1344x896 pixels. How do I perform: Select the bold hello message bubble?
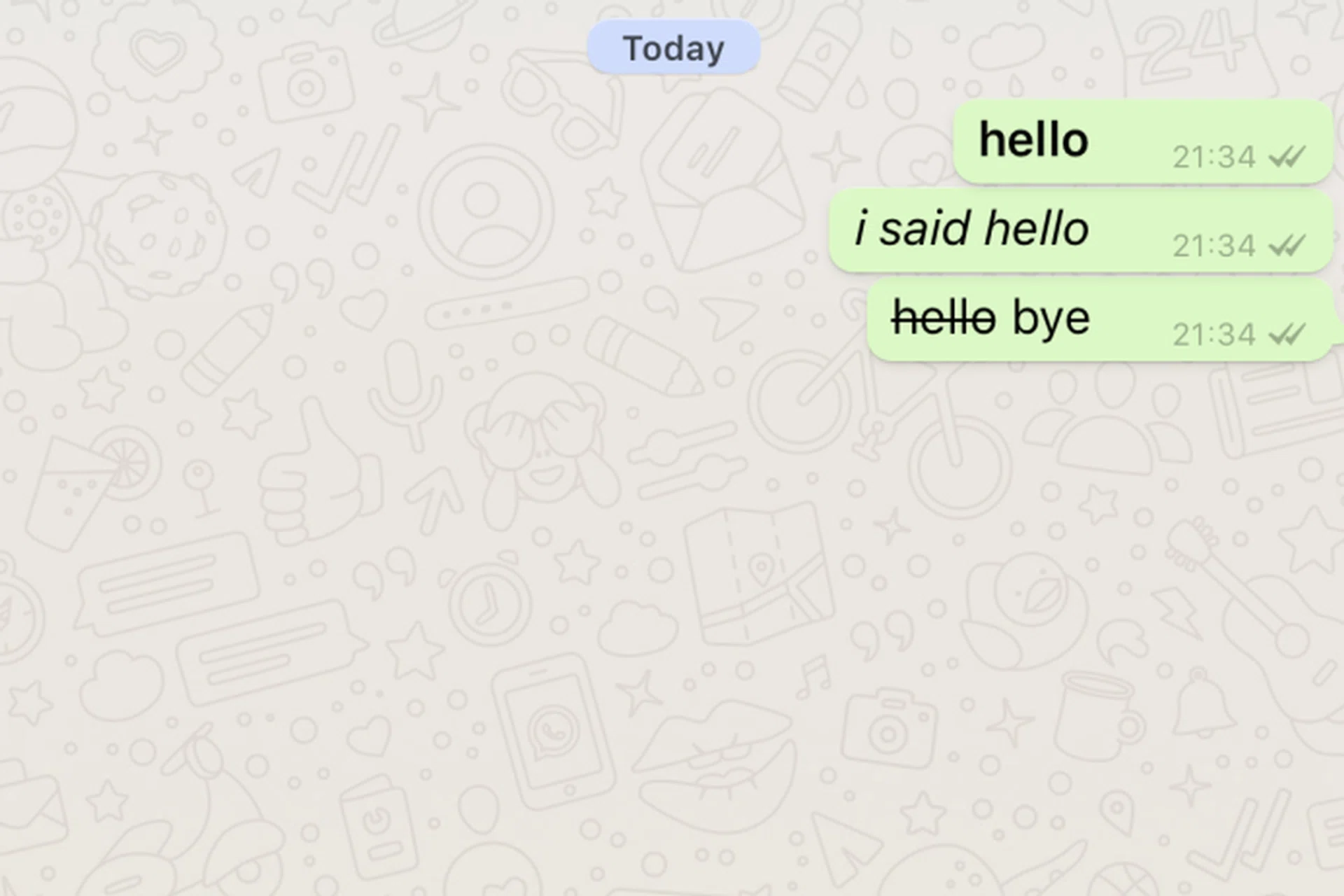pyautogui.click(x=1143, y=141)
